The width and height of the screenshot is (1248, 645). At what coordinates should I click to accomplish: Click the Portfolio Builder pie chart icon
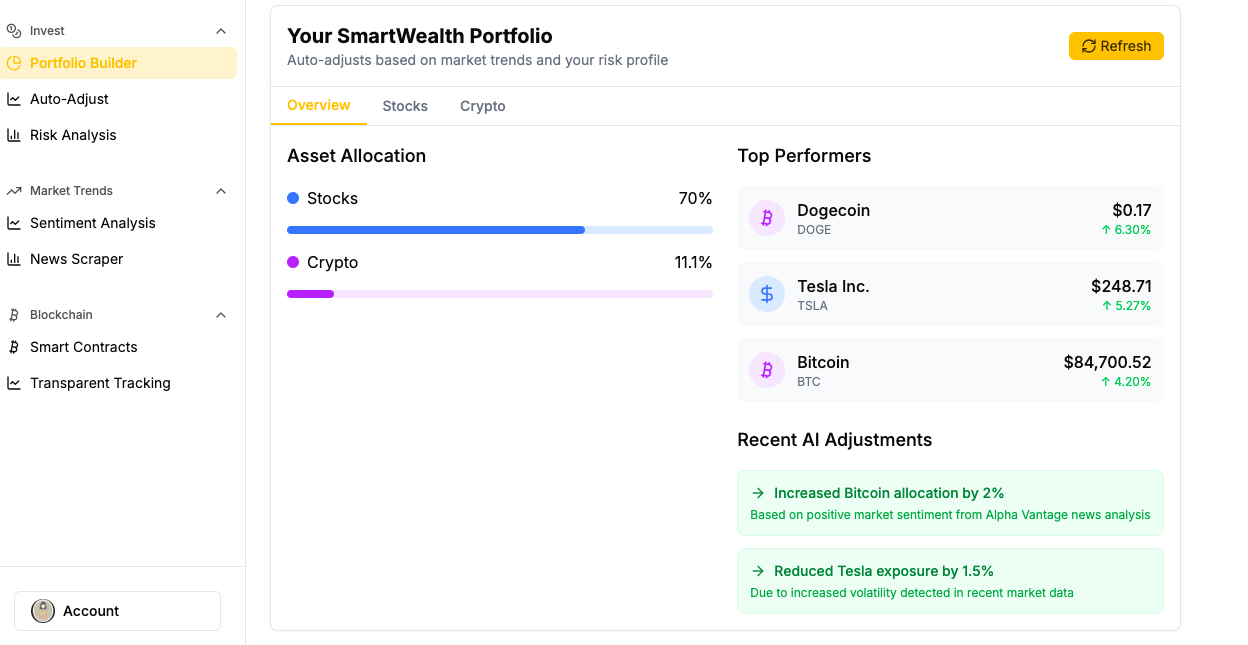[14, 63]
